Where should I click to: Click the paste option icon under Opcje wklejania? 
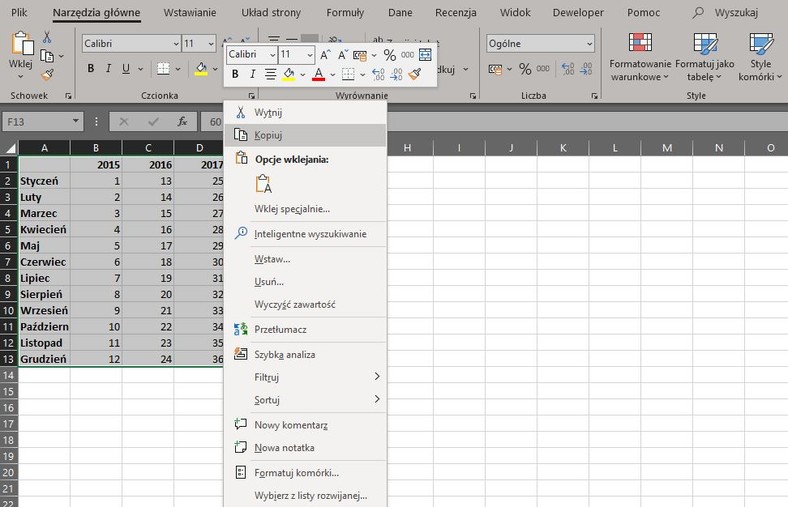point(264,184)
